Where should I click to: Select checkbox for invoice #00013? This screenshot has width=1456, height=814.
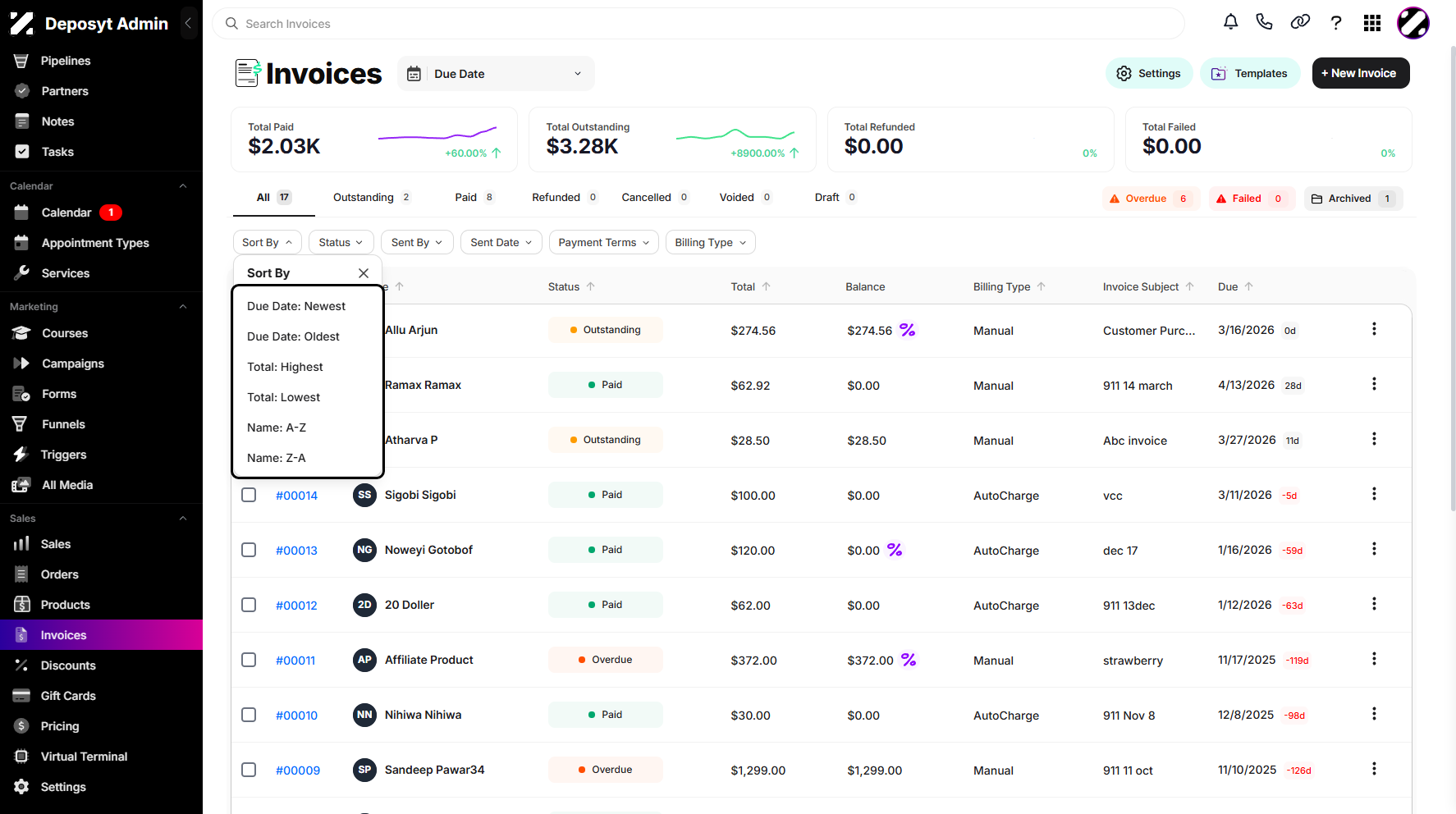249,550
